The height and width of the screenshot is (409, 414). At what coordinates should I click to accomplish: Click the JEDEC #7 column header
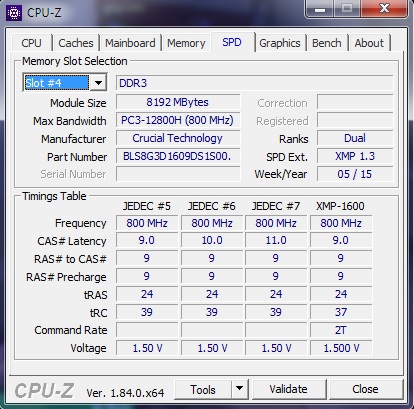[276, 206]
